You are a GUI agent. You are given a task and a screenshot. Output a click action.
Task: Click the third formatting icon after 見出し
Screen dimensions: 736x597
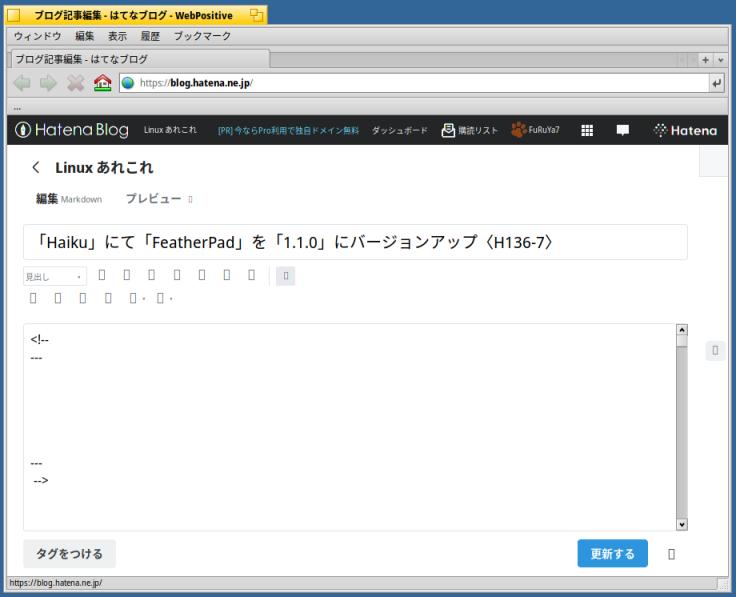152,275
